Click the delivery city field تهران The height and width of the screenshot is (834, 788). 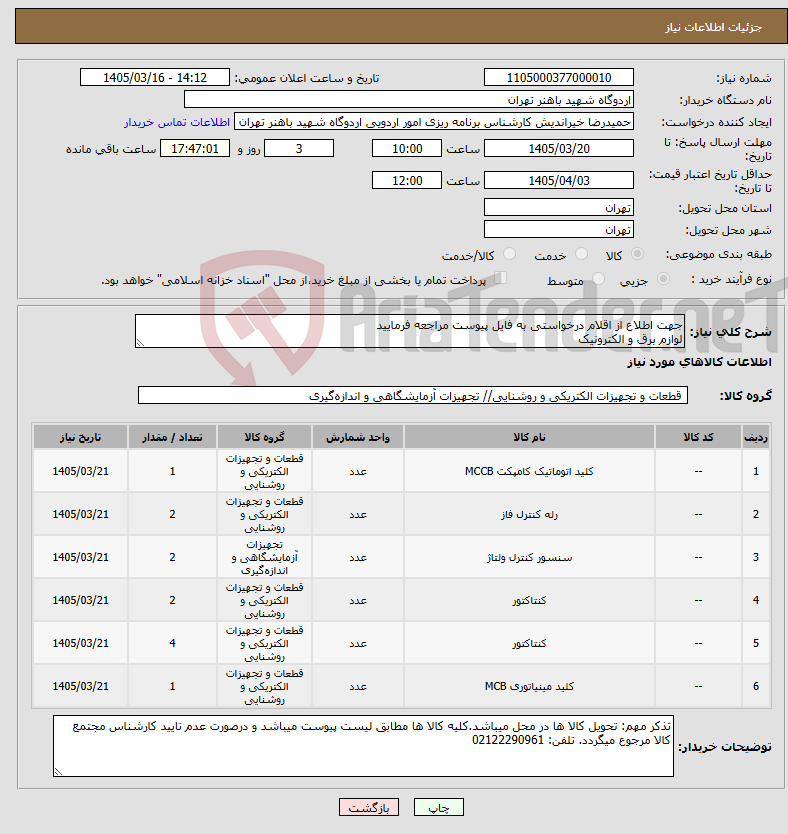tap(559, 229)
